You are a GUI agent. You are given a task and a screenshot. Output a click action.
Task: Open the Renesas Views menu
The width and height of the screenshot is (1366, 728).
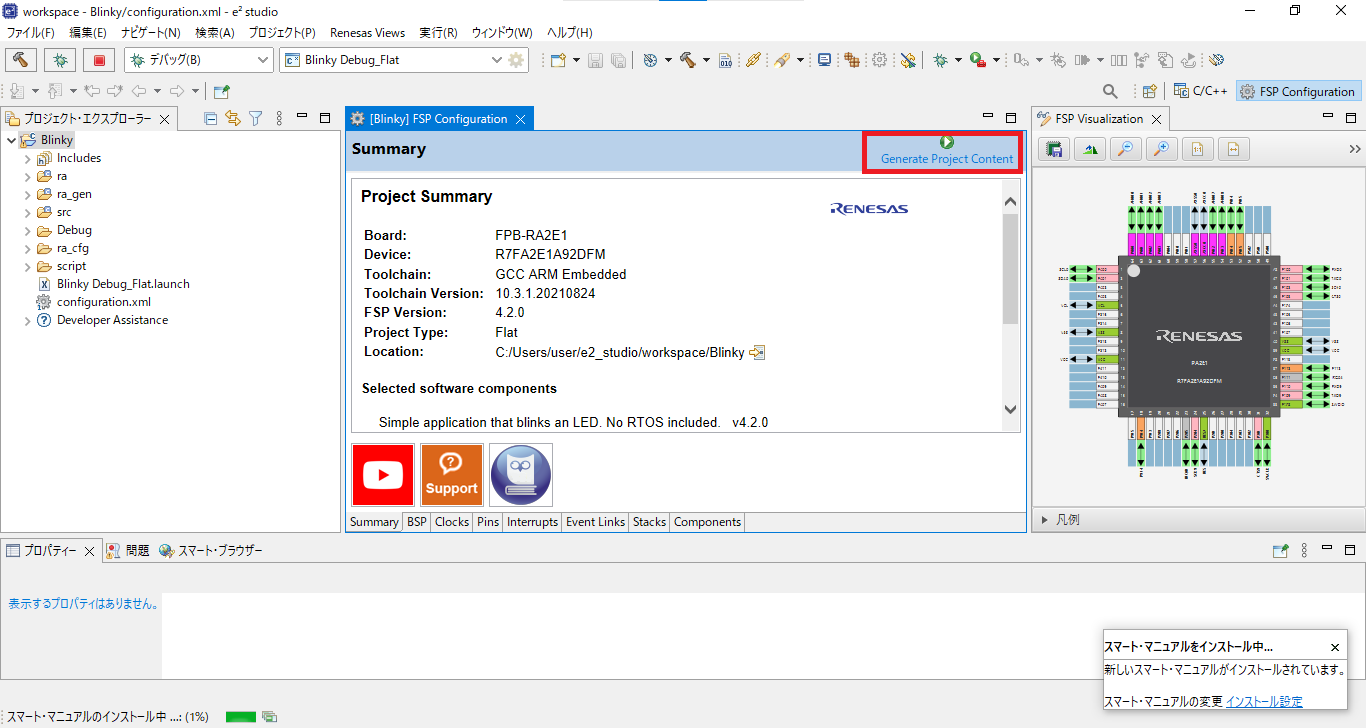367,33
